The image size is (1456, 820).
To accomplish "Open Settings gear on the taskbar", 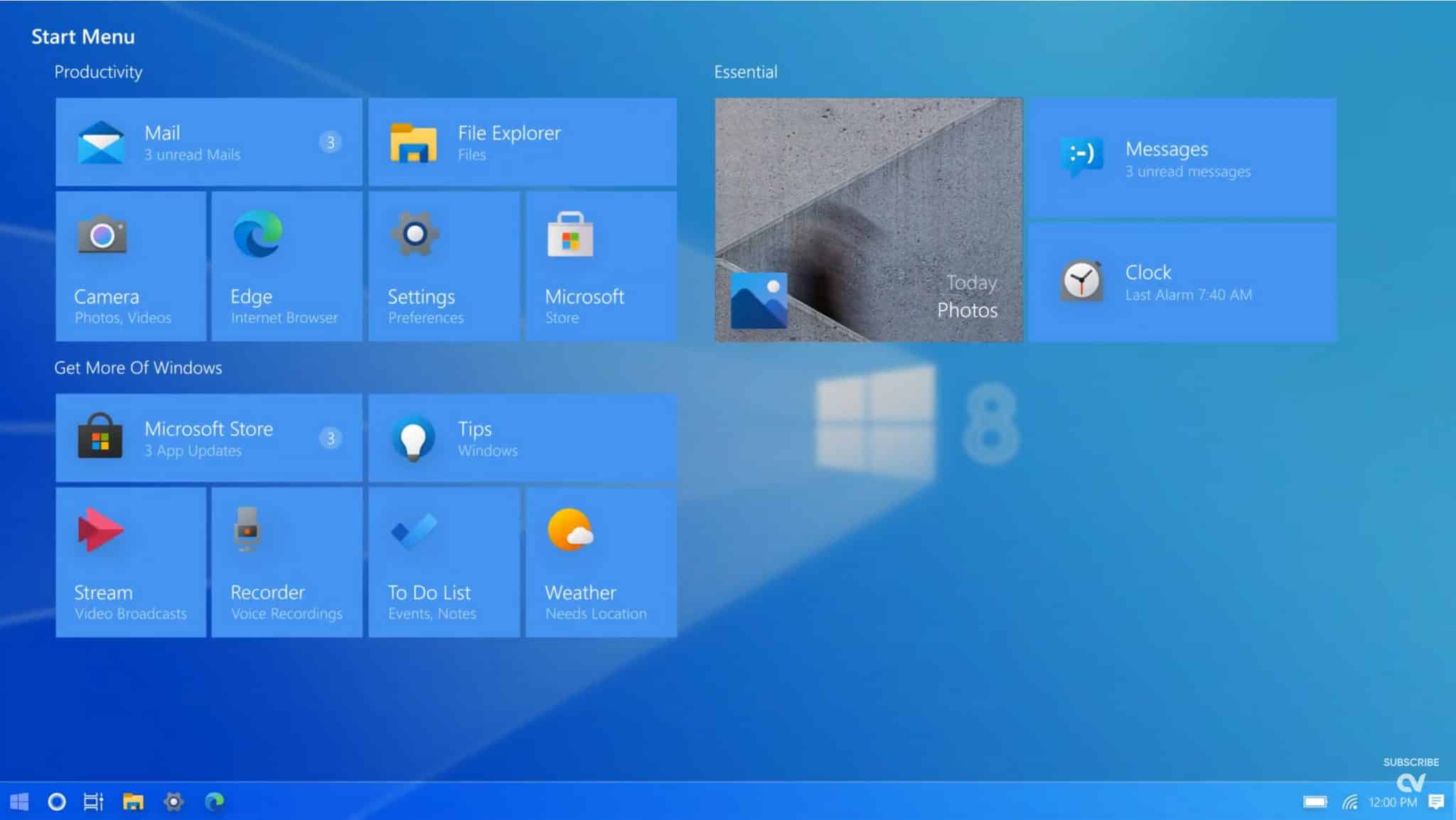I will [x=173, y=802].
